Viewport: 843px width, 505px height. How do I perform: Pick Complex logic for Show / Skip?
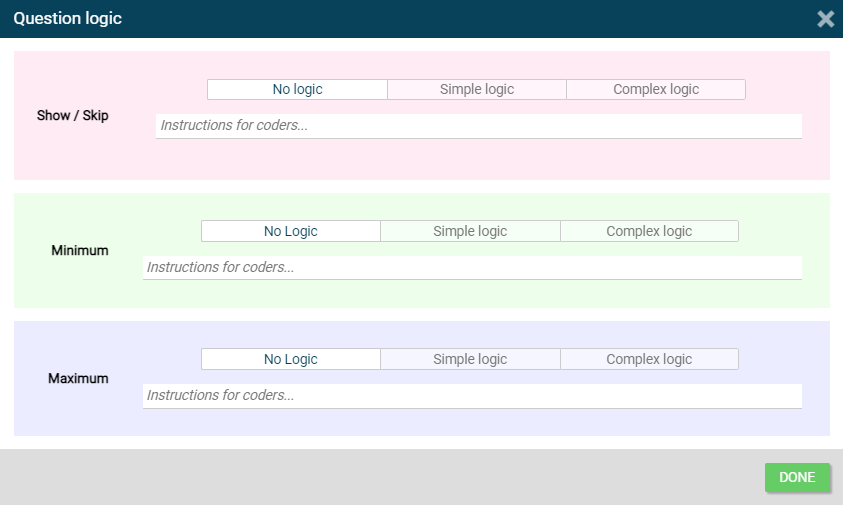pyautogui.click(x=655, y=90)
